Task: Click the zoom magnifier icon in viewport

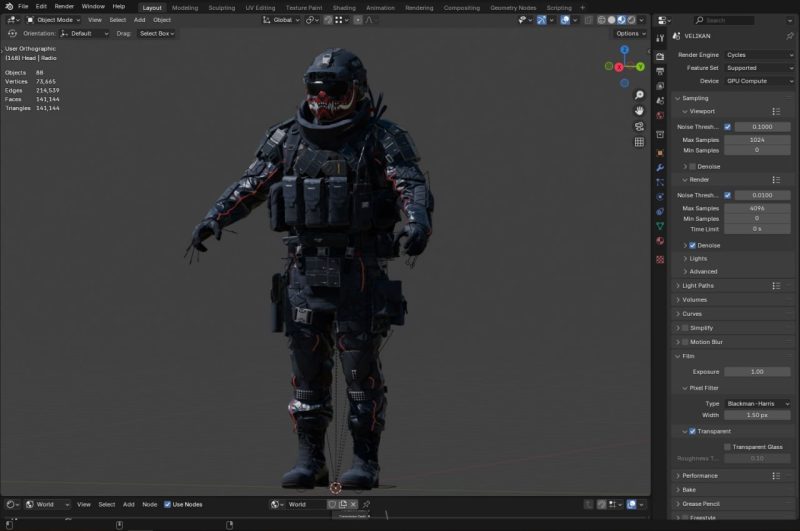Action: point(639,94)
